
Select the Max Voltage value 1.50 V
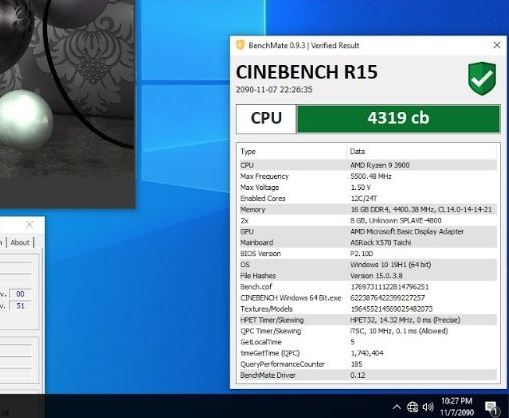pos(360,187)
